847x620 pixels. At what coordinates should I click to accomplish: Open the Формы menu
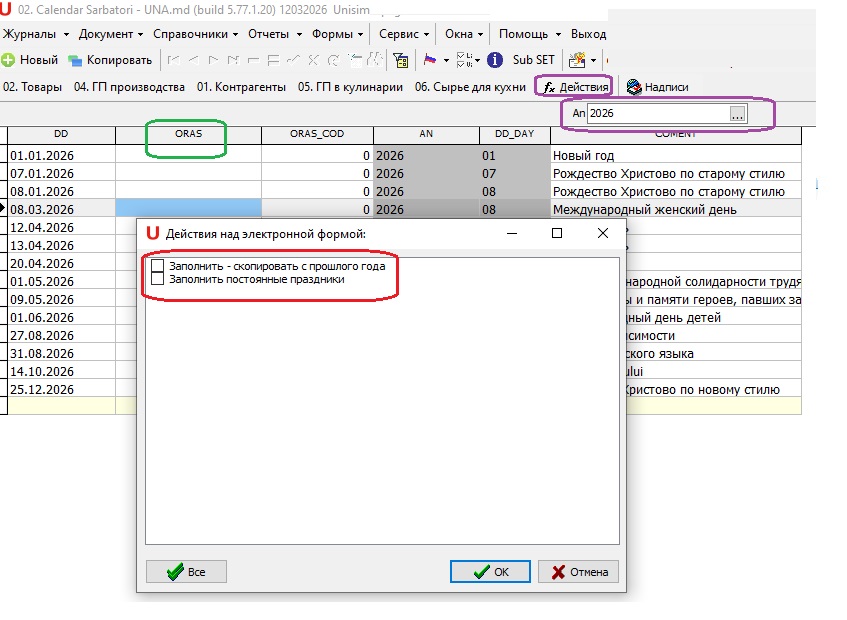pos(337,34)
